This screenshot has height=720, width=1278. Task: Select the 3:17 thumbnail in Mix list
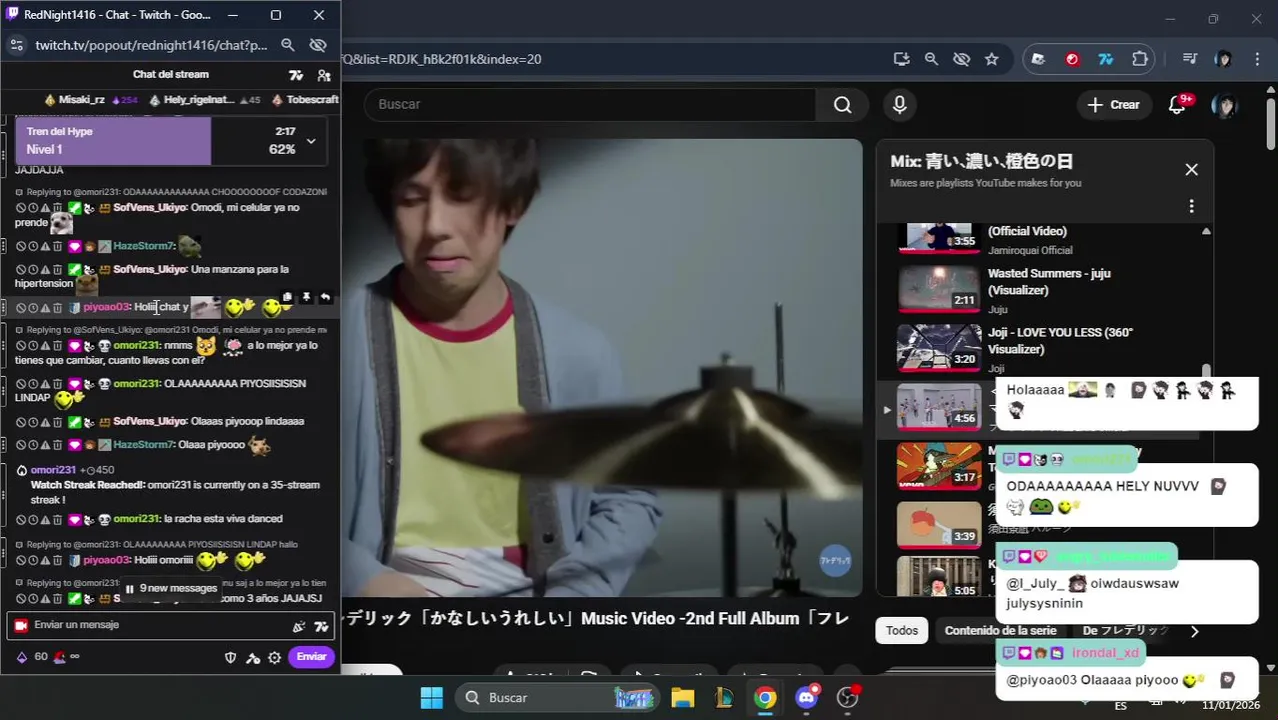click(x=939, y=465)
